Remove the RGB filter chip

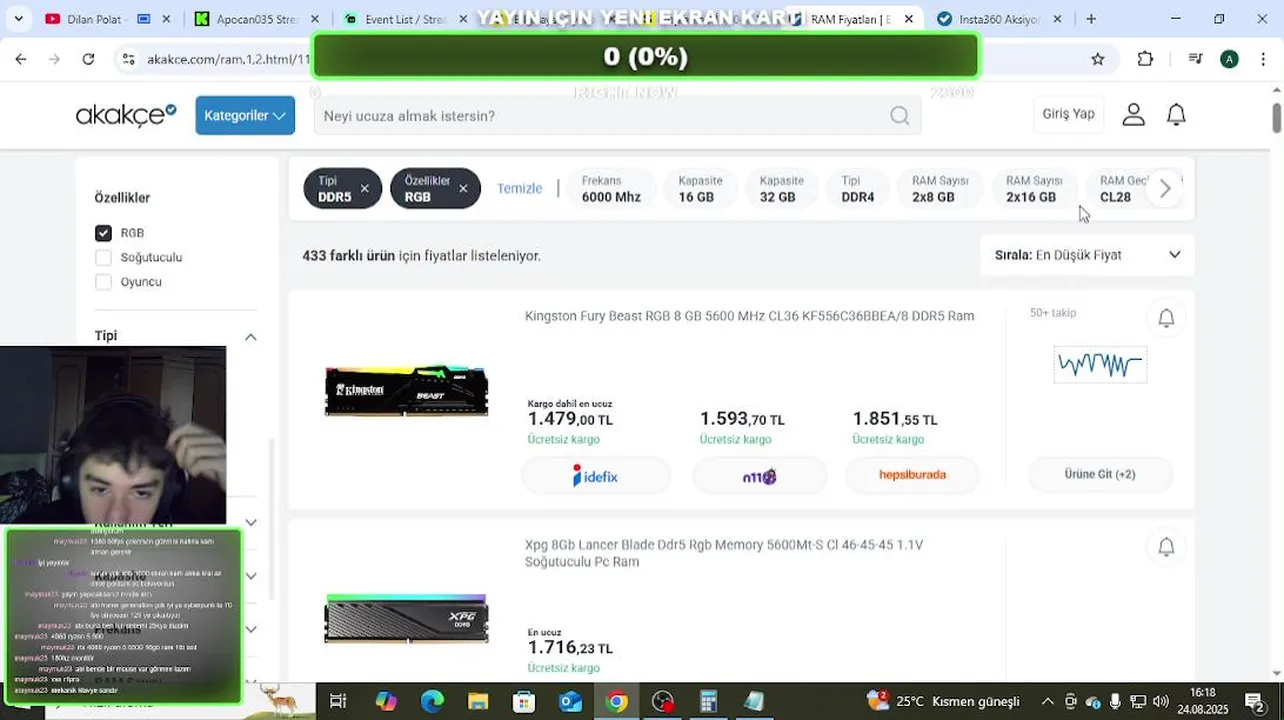[x=463, y=188]
